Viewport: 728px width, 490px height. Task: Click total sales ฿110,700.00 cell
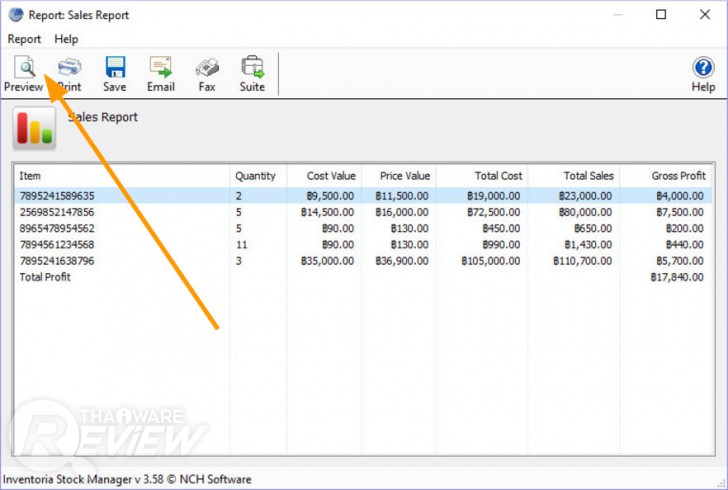[x=582, y=261]
